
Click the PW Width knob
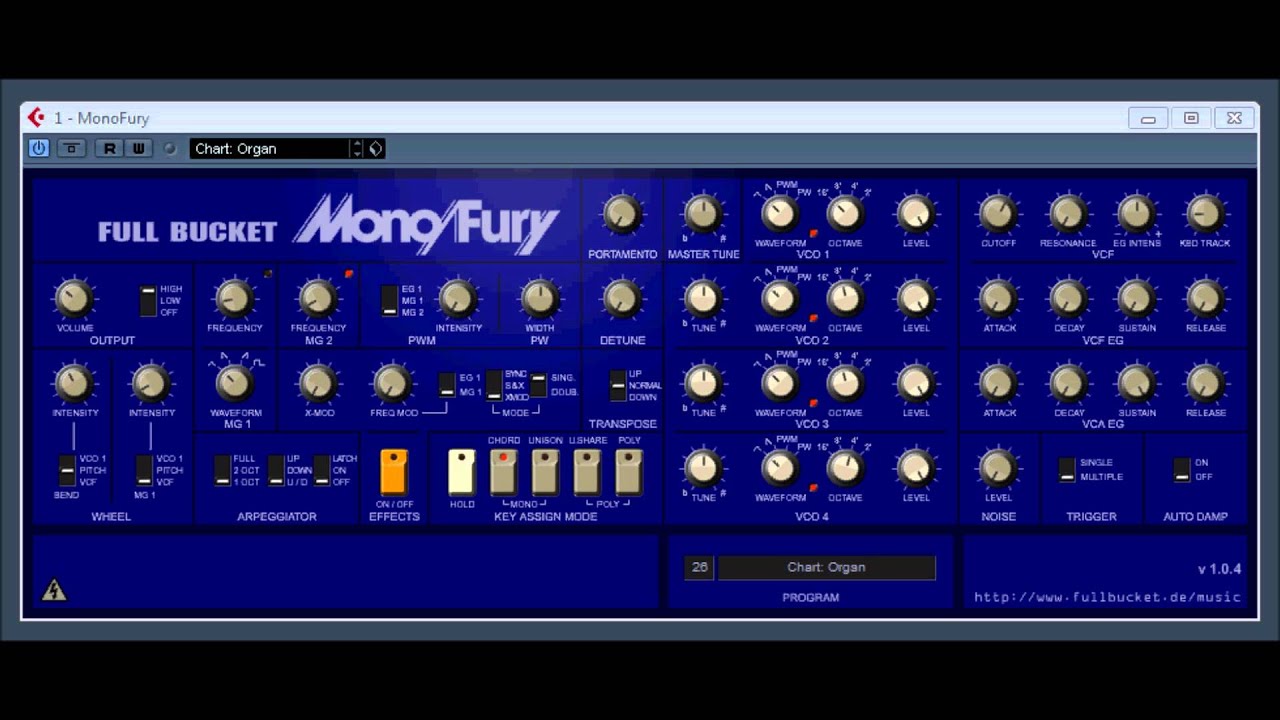click(x=540, y=298)
